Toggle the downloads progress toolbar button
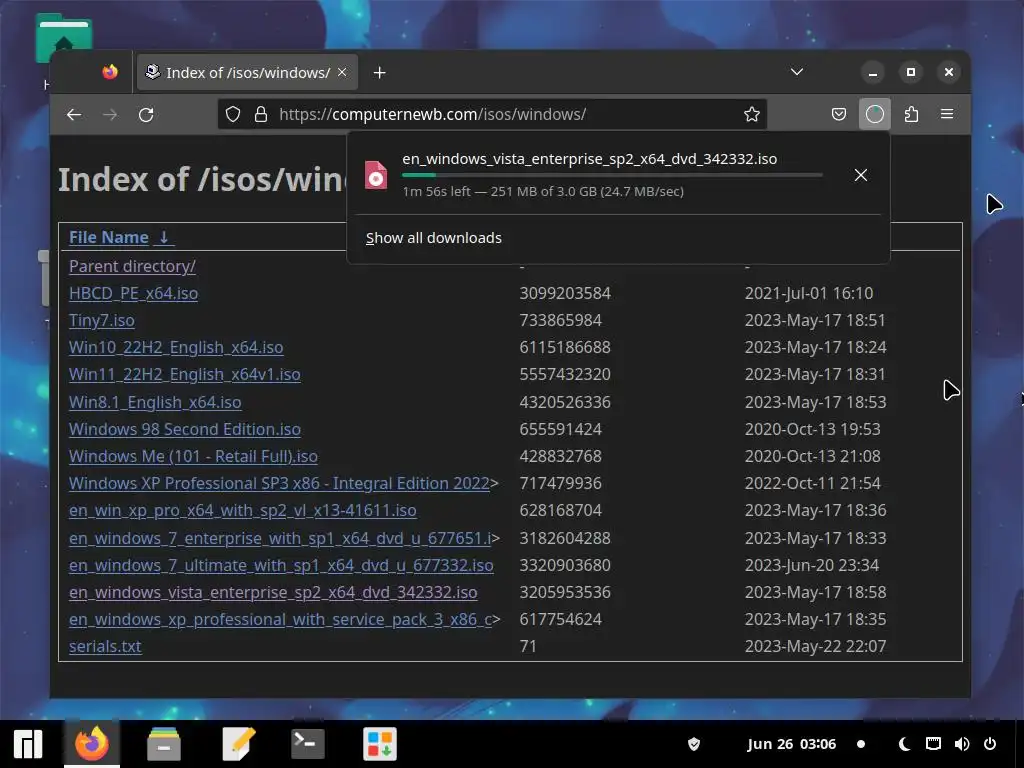The height and width of the screenshot is (768, 1024). pos(874,114)
